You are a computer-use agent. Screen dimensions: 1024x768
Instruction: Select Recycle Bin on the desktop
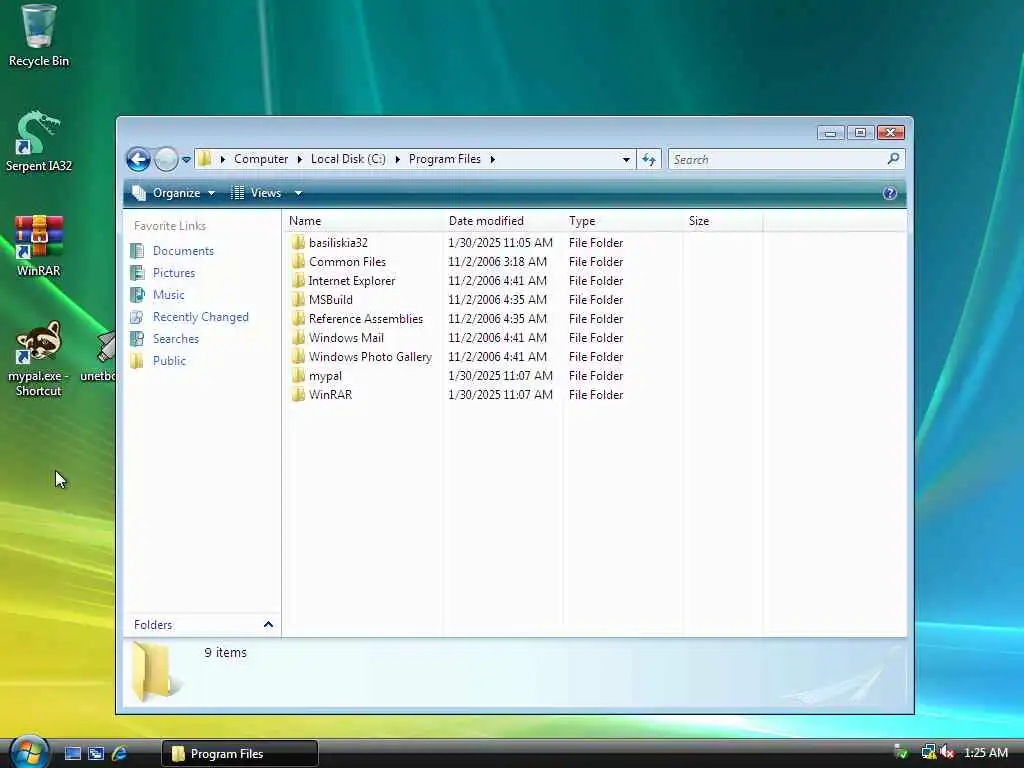click(39, 37)
